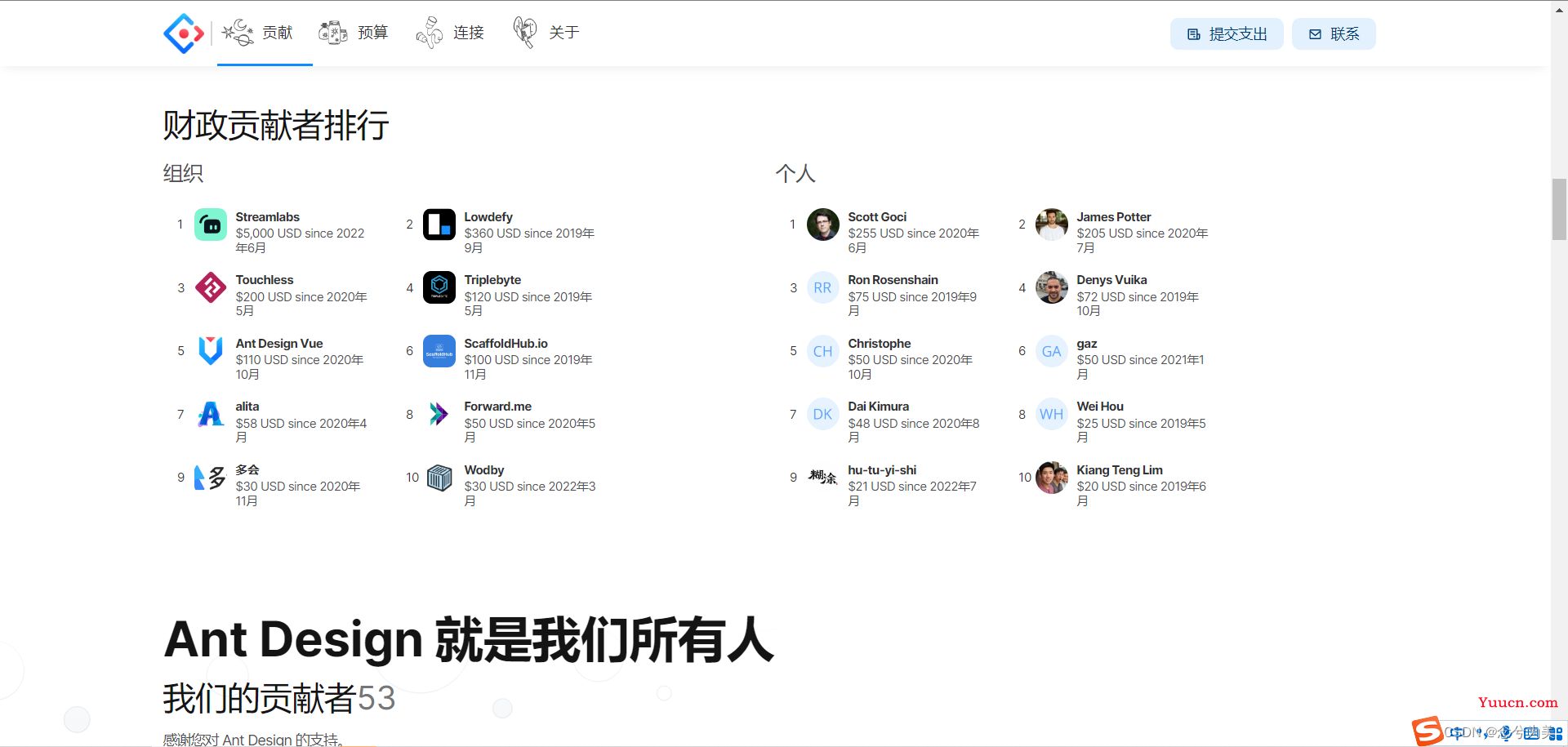Image resolution: width=1568 pixels, height=747 pixels.
Task: Open the Ron Rosenshain name link
Action: coord(893,280)
